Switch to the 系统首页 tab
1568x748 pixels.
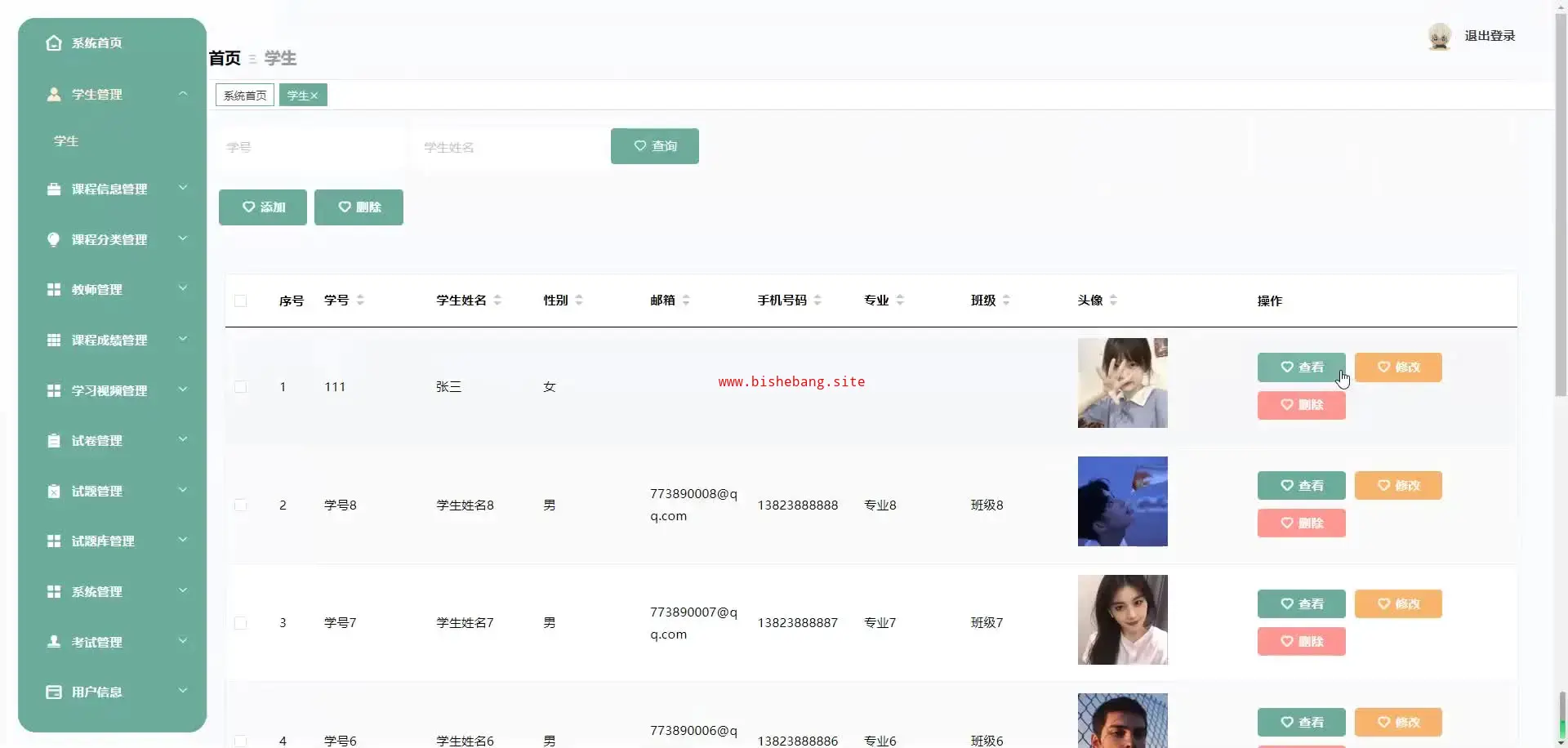tap(245, 96)
